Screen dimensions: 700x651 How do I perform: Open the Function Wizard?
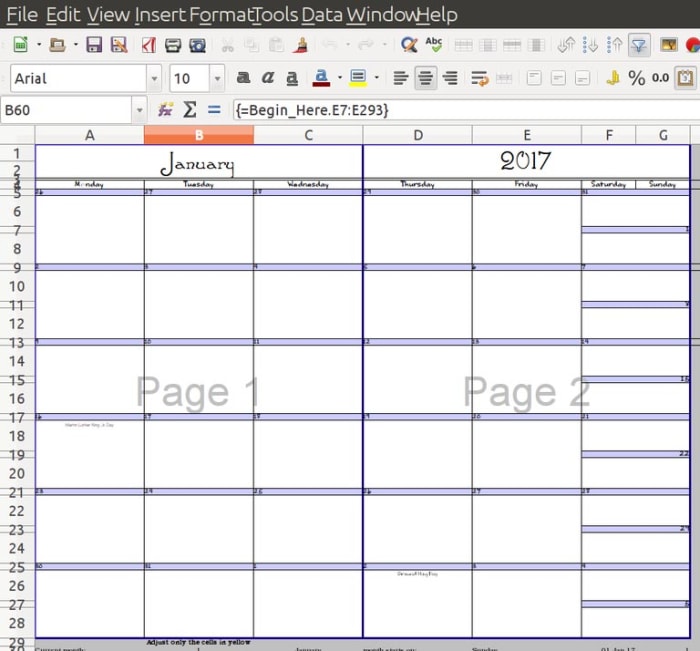(165, 109)
